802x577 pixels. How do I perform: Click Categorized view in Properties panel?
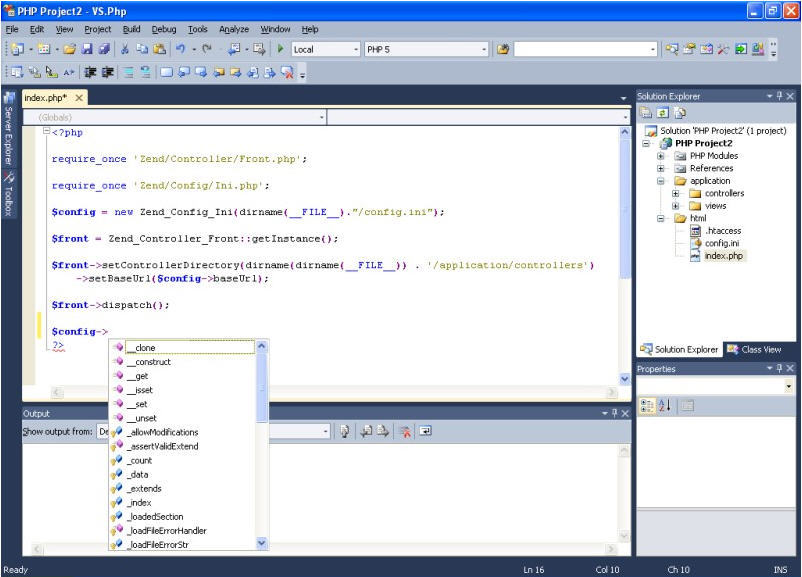click(647, 406)
